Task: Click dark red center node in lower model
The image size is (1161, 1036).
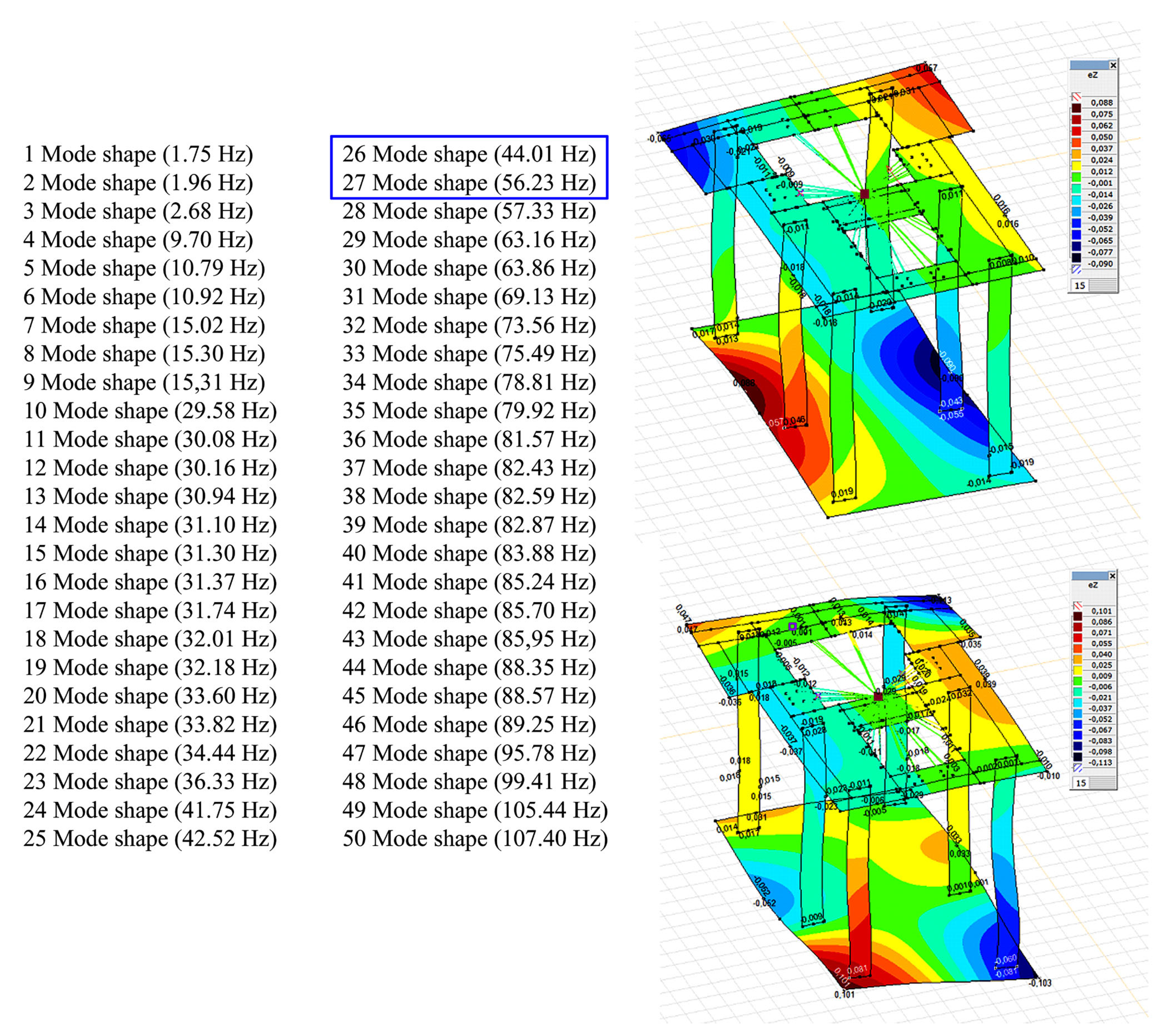Action: [x=878, y=697]
